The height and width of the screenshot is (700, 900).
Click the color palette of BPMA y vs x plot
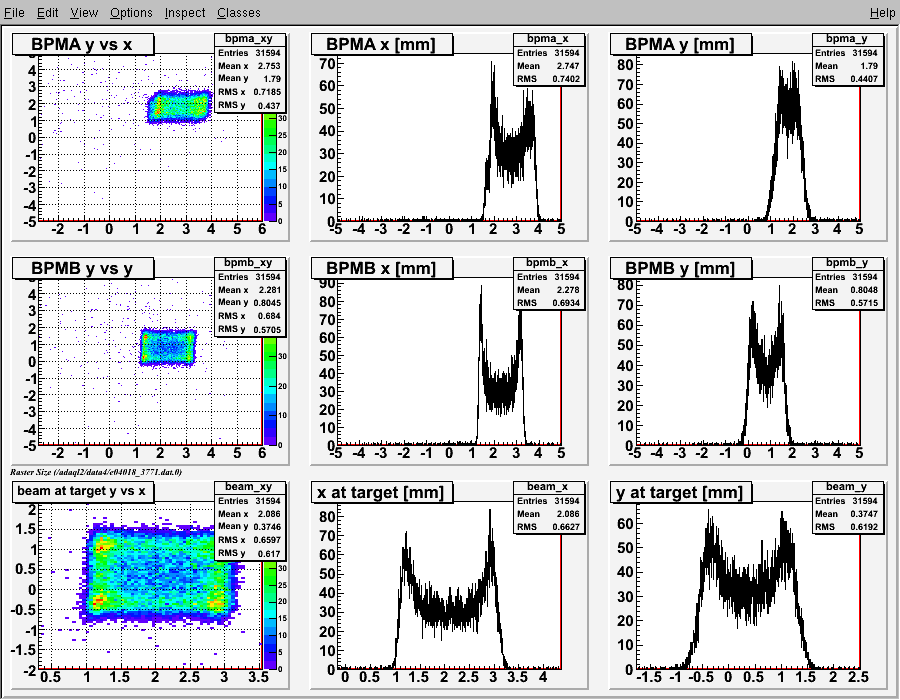click(x=270, y=166)
